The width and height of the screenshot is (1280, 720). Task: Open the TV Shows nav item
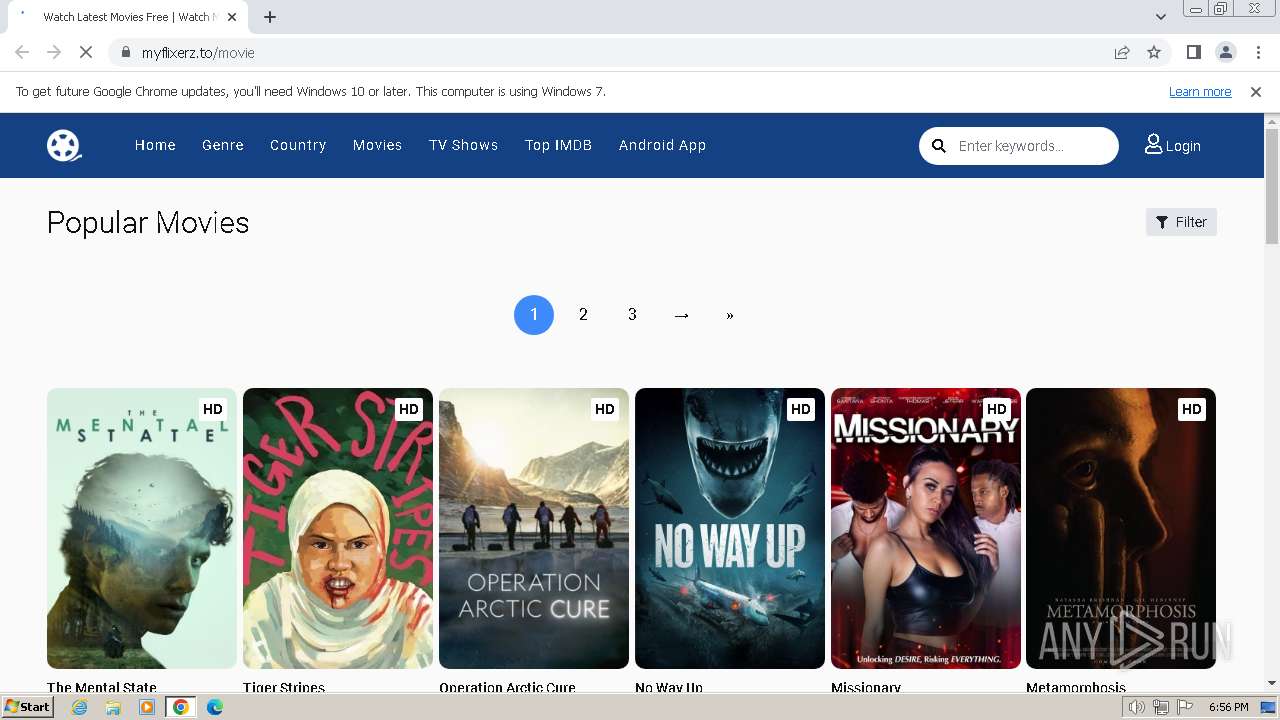click(463, 145)
